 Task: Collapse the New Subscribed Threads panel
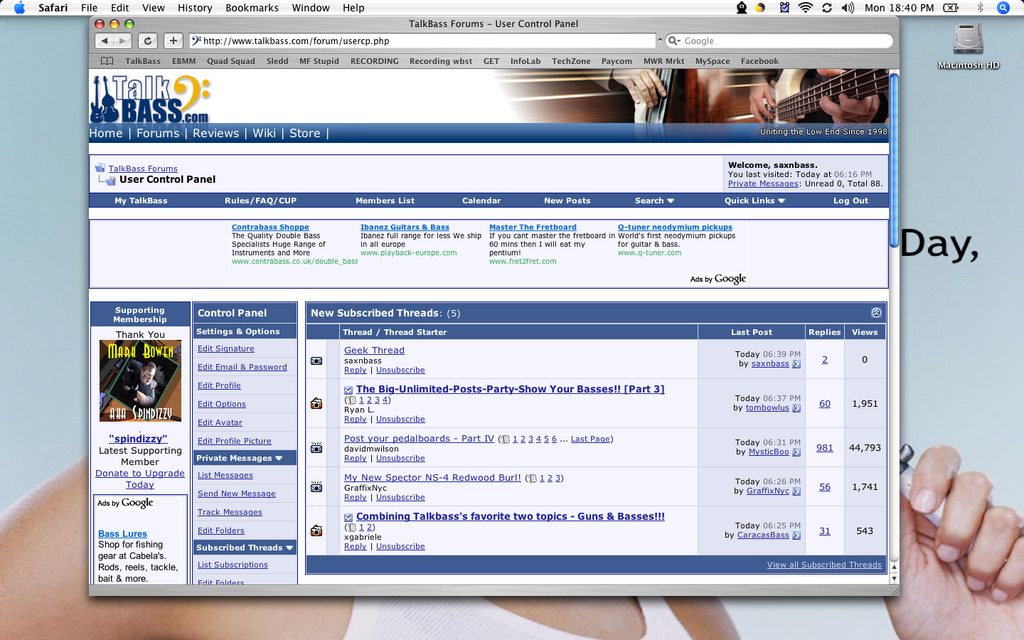coord(876,313)
